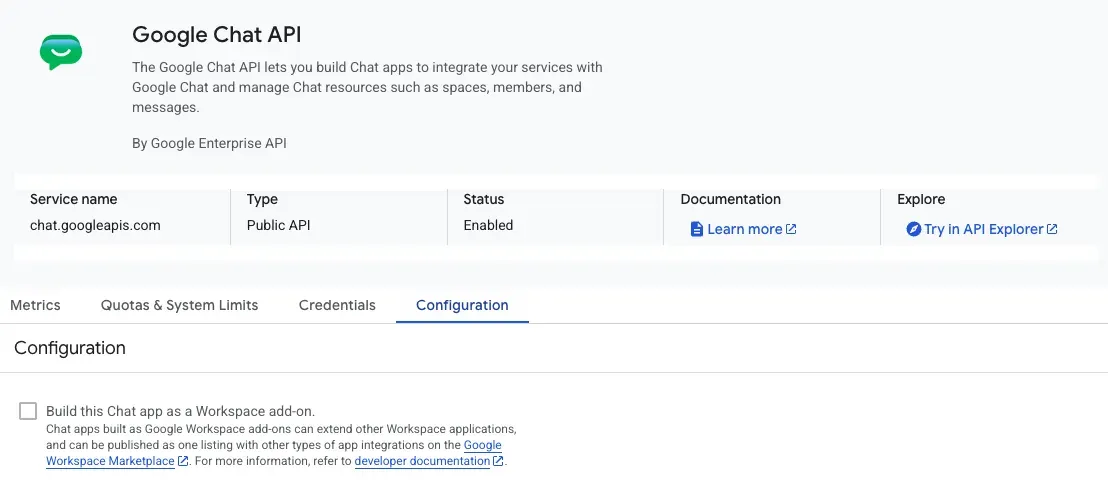Enable Build this Chat app as Workspace add-on

coord(28,411)
